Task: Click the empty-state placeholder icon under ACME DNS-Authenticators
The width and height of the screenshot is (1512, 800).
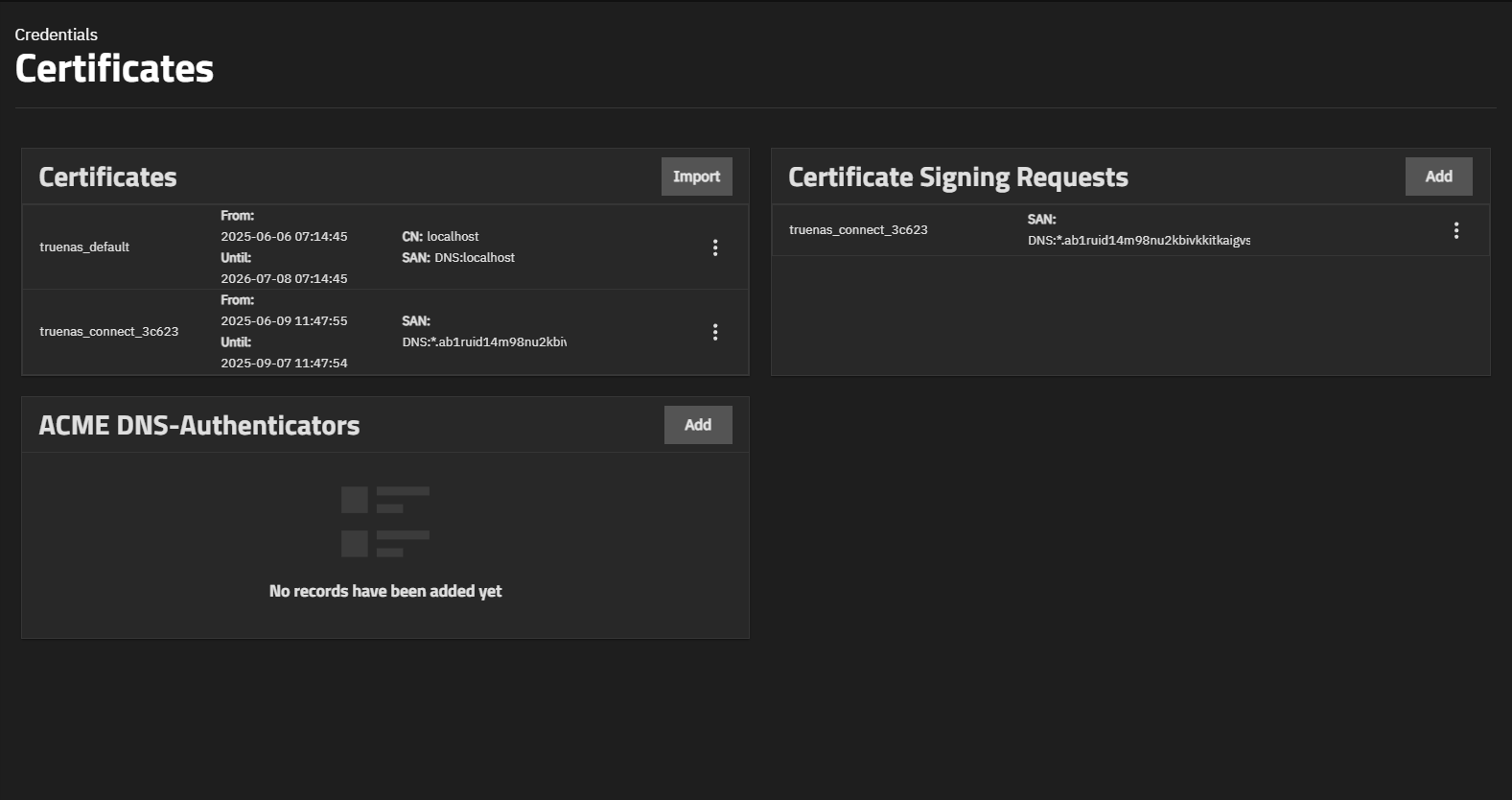Action: coord(385,522)
